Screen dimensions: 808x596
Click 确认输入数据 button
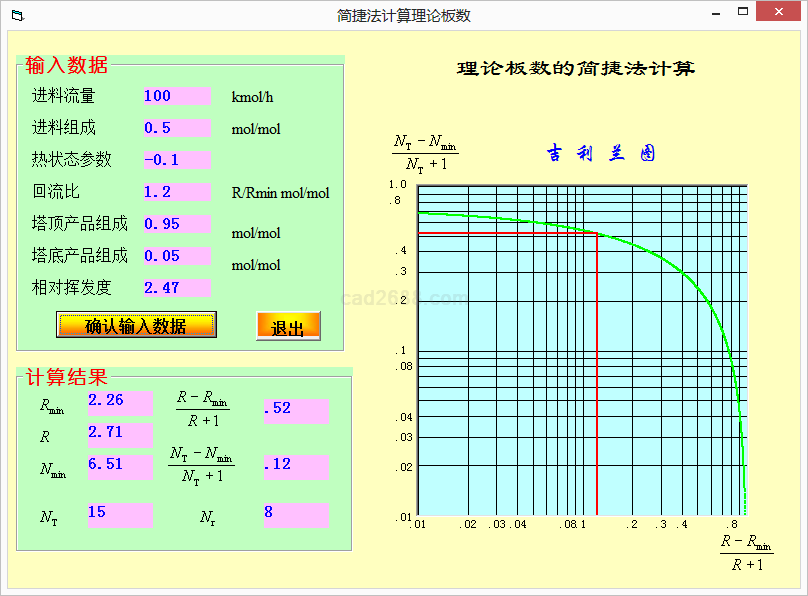click(x=136, y=325)
